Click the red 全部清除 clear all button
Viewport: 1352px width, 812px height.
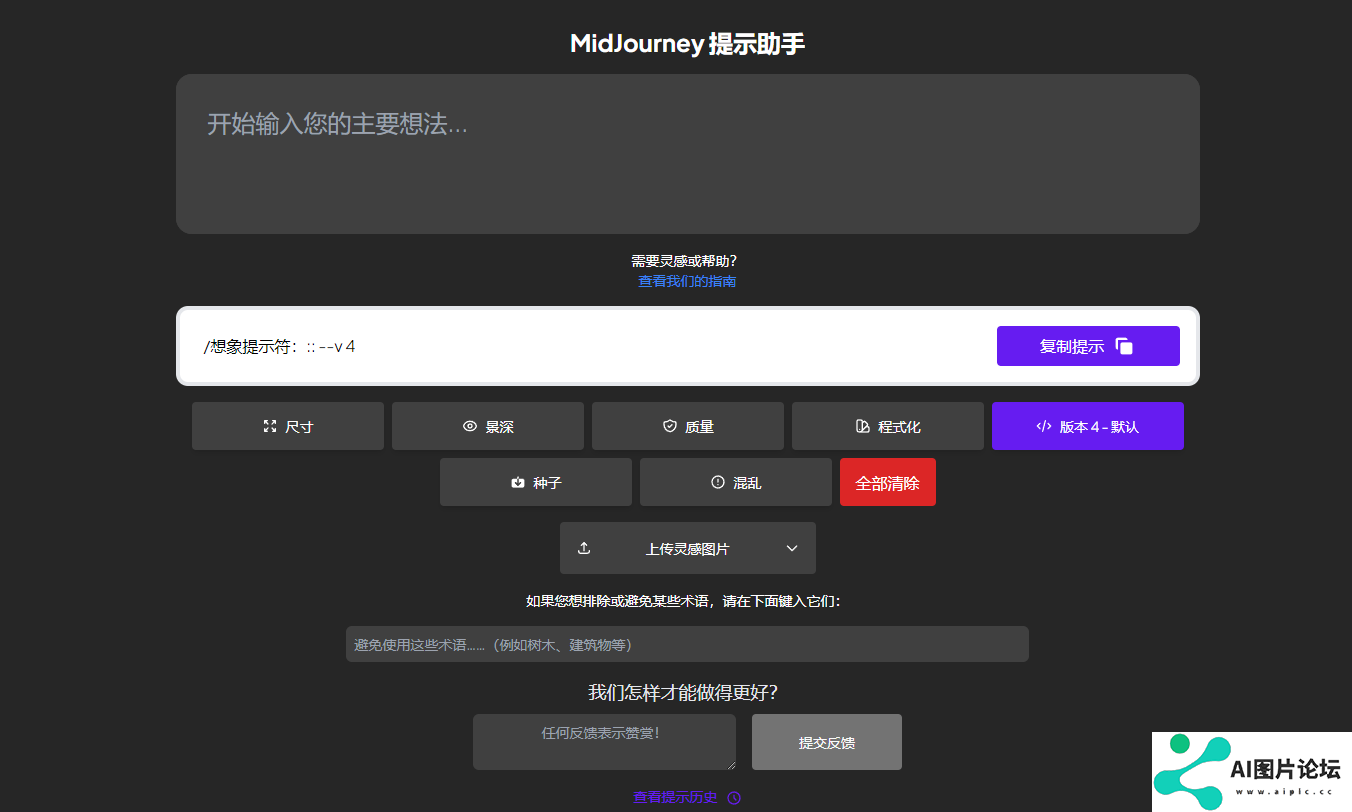[x=888, y=482]
